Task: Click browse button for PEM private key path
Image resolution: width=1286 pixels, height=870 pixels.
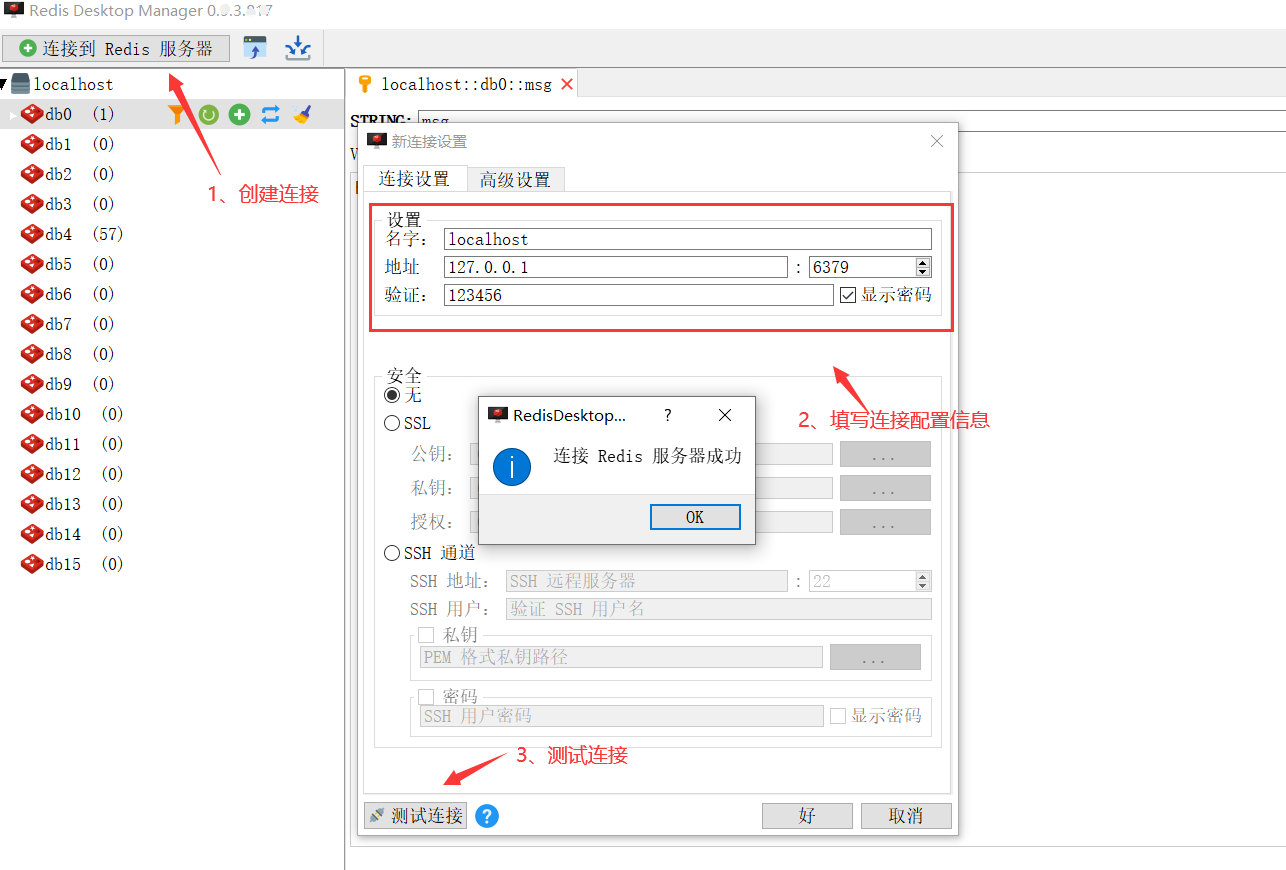Action: [x=875, y=657]
